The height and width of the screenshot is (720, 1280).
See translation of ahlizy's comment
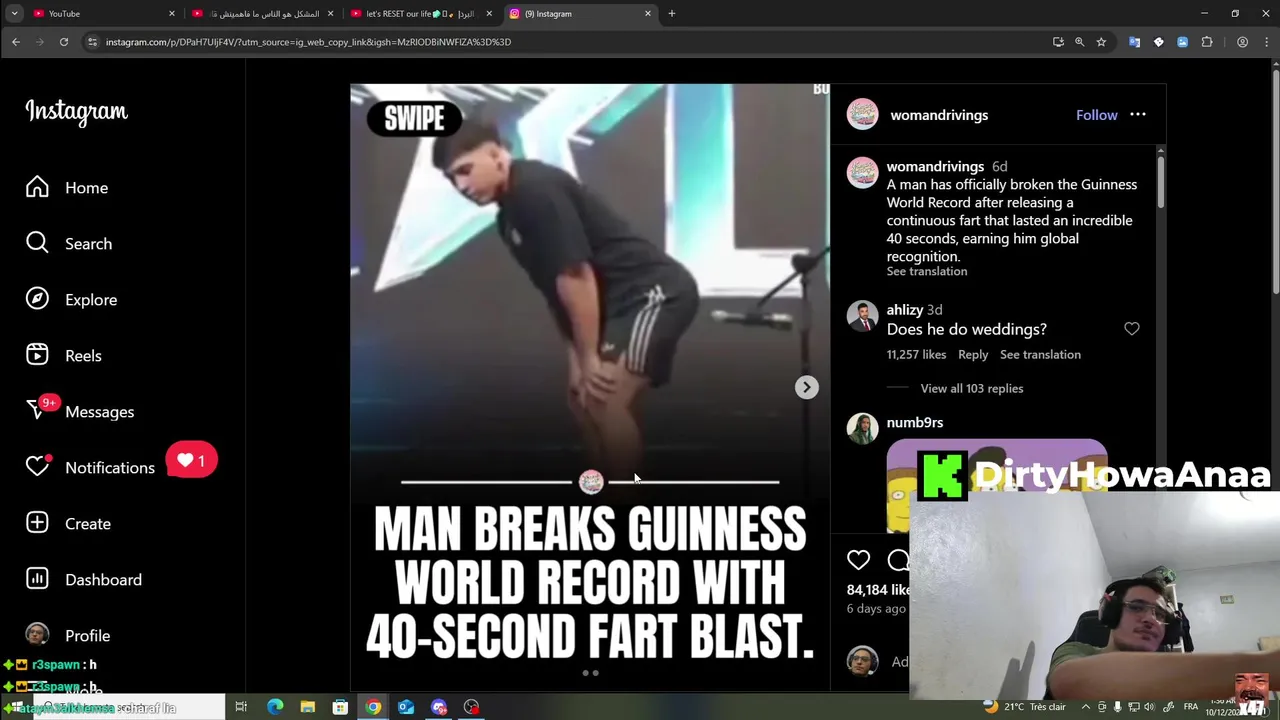click(x=1040, y=354)
